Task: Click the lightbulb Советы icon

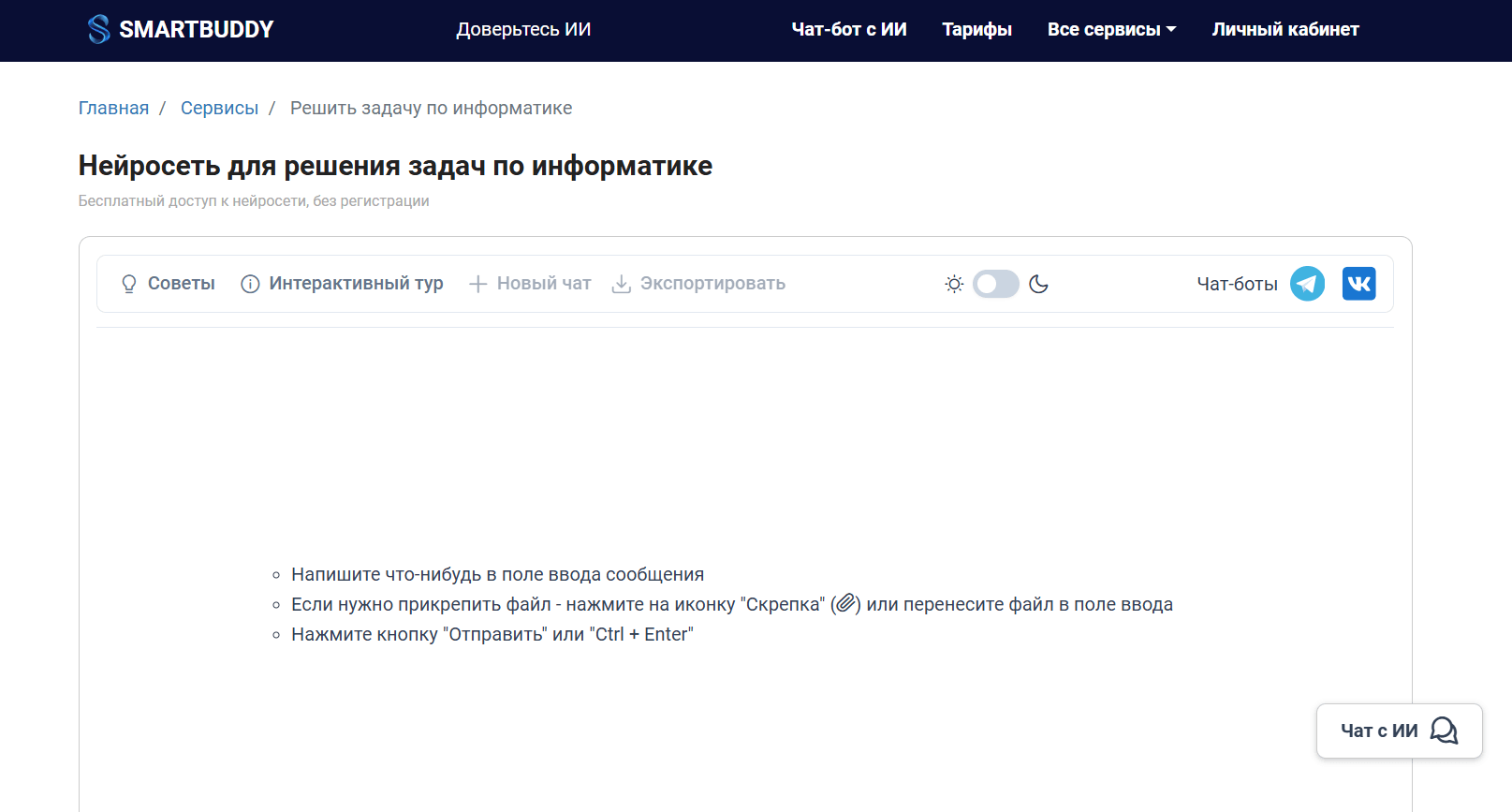Action: [129, 284]
